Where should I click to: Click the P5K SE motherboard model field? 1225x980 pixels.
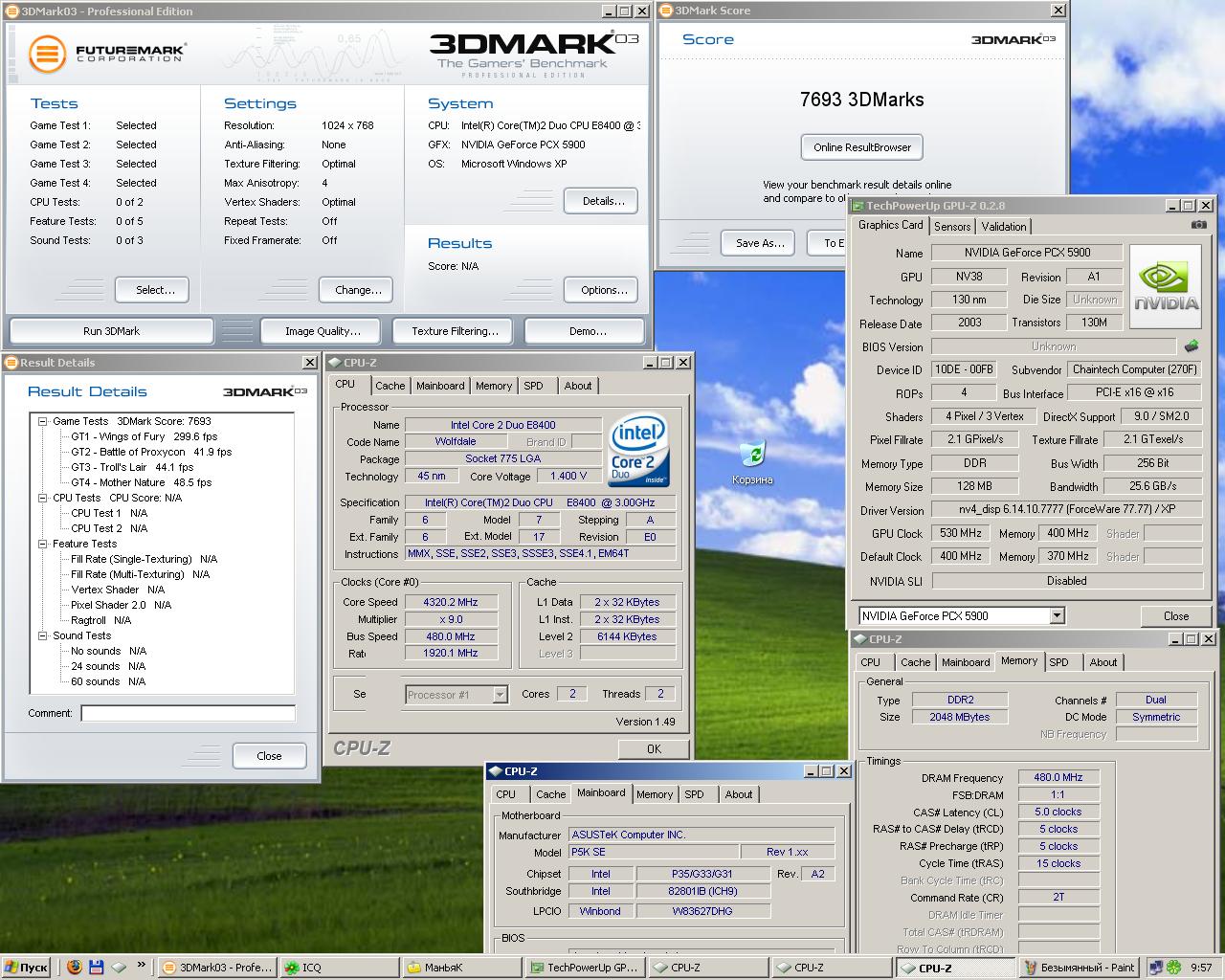pyautogui.click(x=654, y=852)
